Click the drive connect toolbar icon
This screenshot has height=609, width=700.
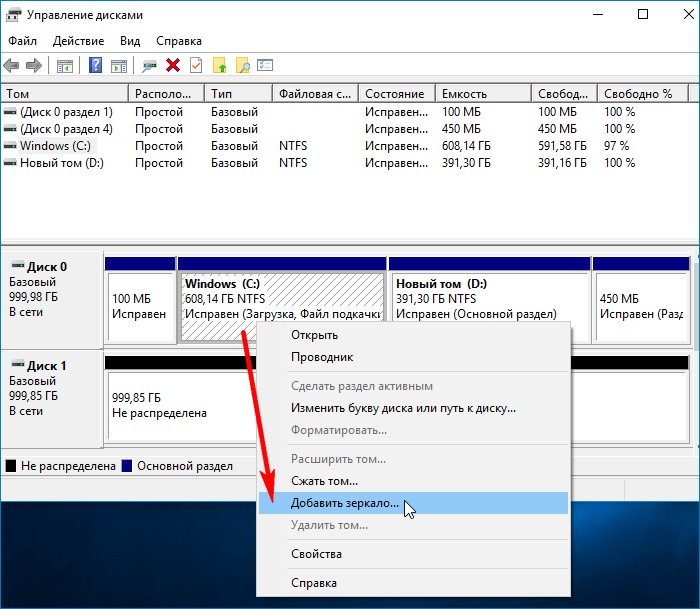tap(149, 66)
